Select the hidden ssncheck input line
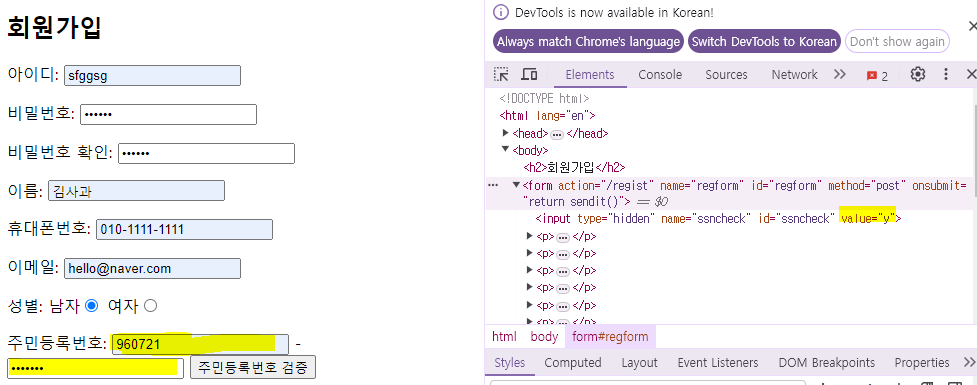Viewport: 977px width, 385px height. coord(718,219)
